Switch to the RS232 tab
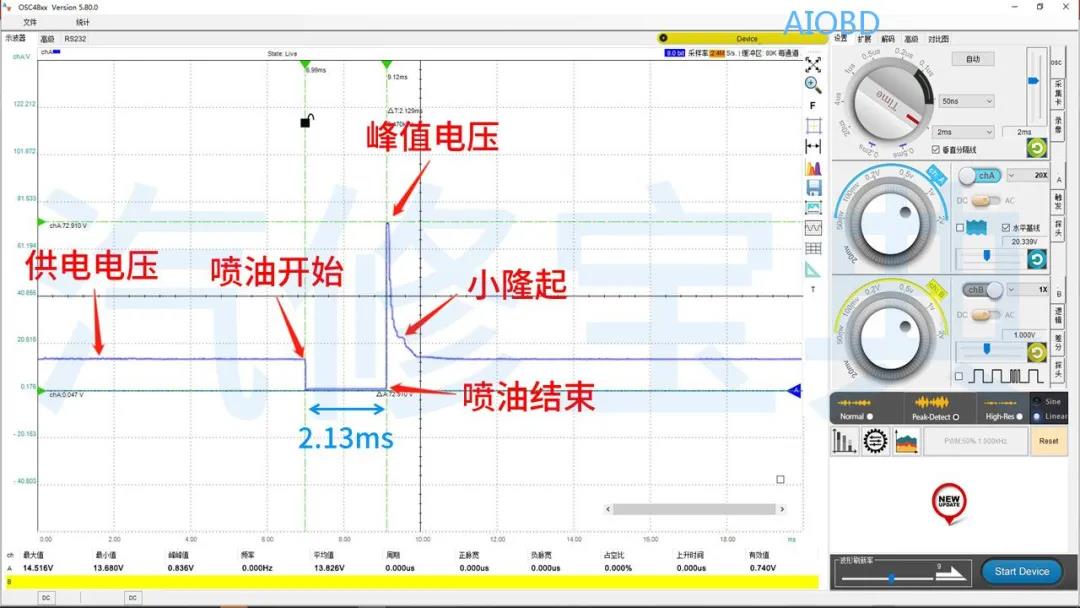 point(75,39)
